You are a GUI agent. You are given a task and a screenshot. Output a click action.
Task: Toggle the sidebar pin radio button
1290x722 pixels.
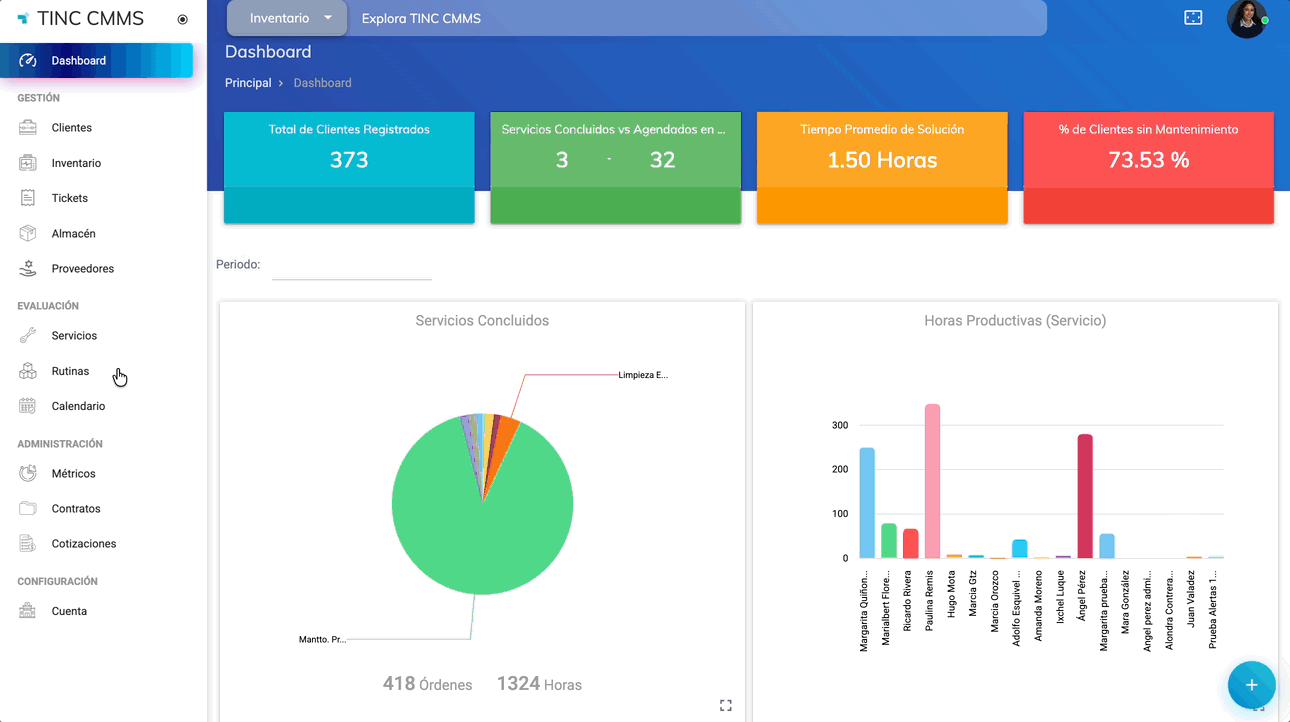pyautogui.click(x=182, y=19)
